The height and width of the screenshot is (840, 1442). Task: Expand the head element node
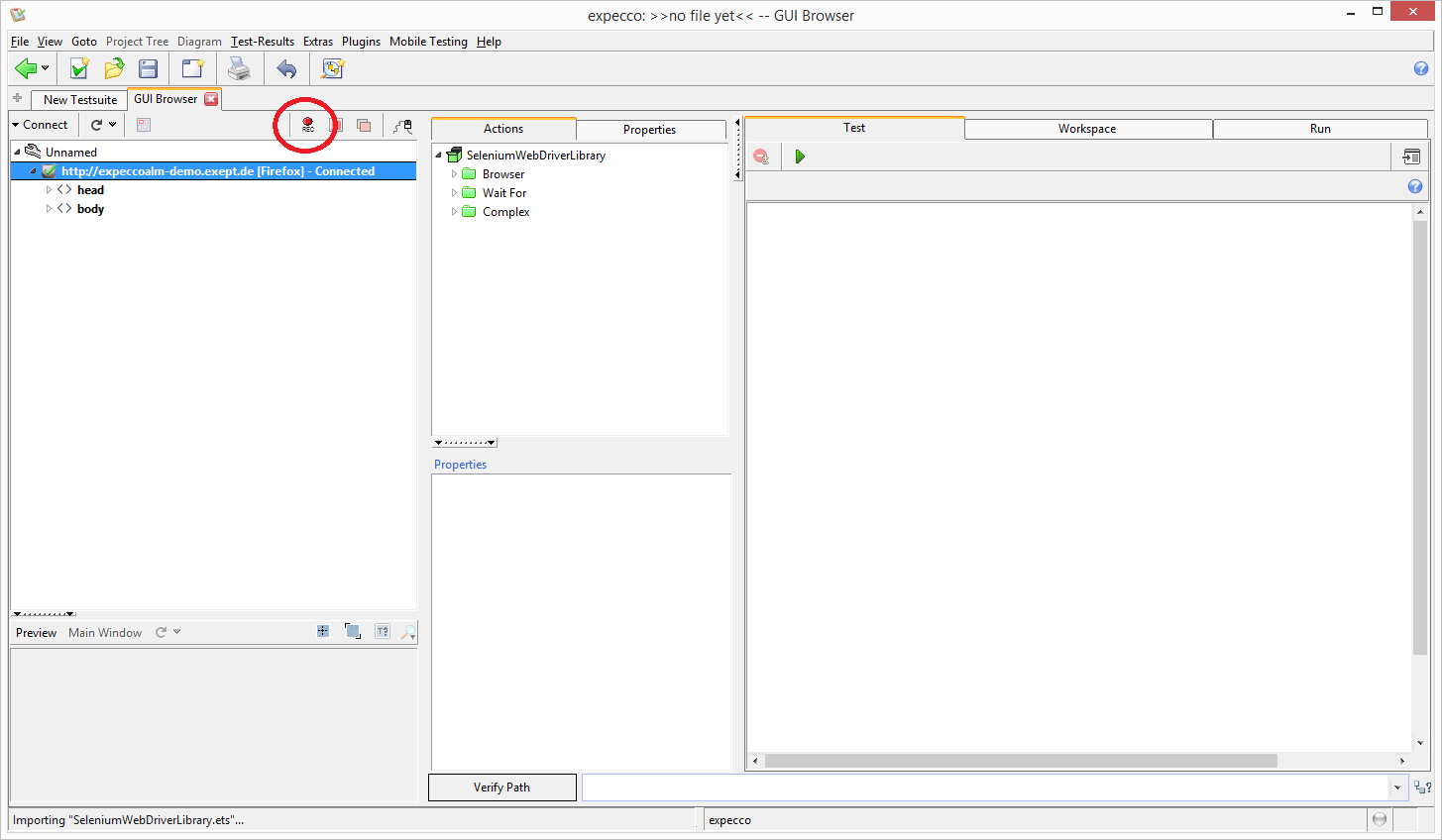49,190
